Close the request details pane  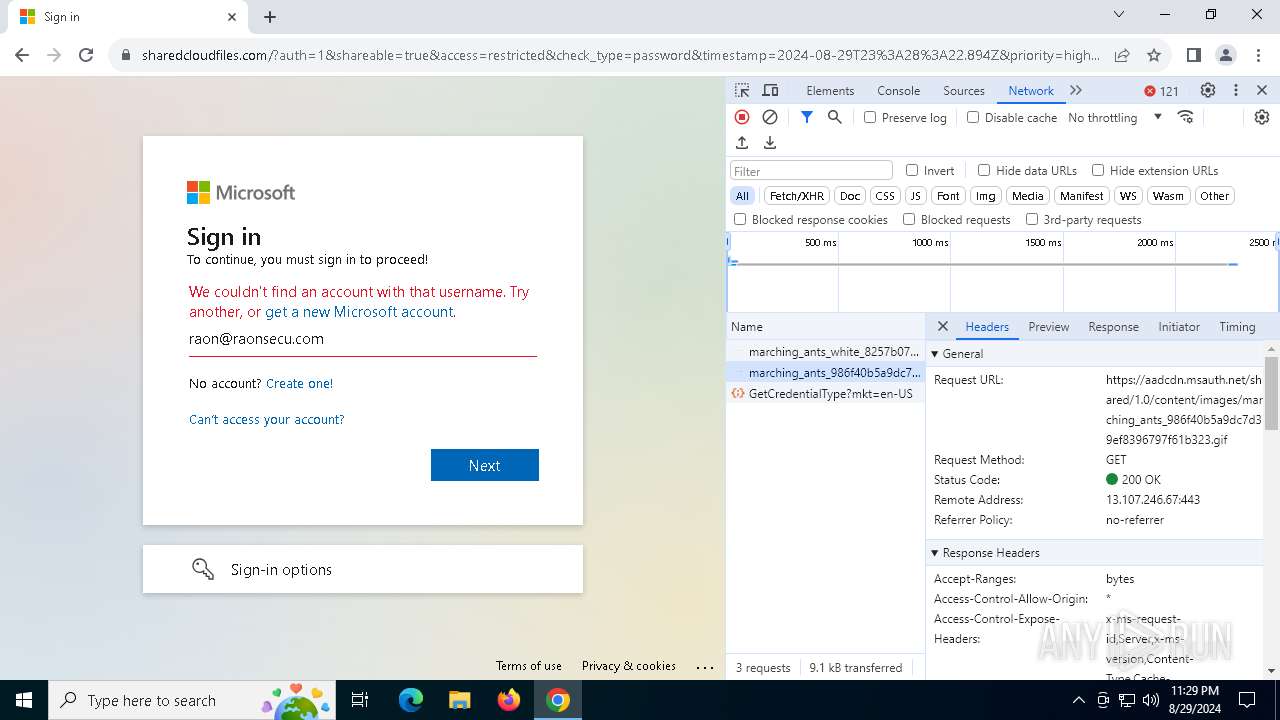pos(942,326)
